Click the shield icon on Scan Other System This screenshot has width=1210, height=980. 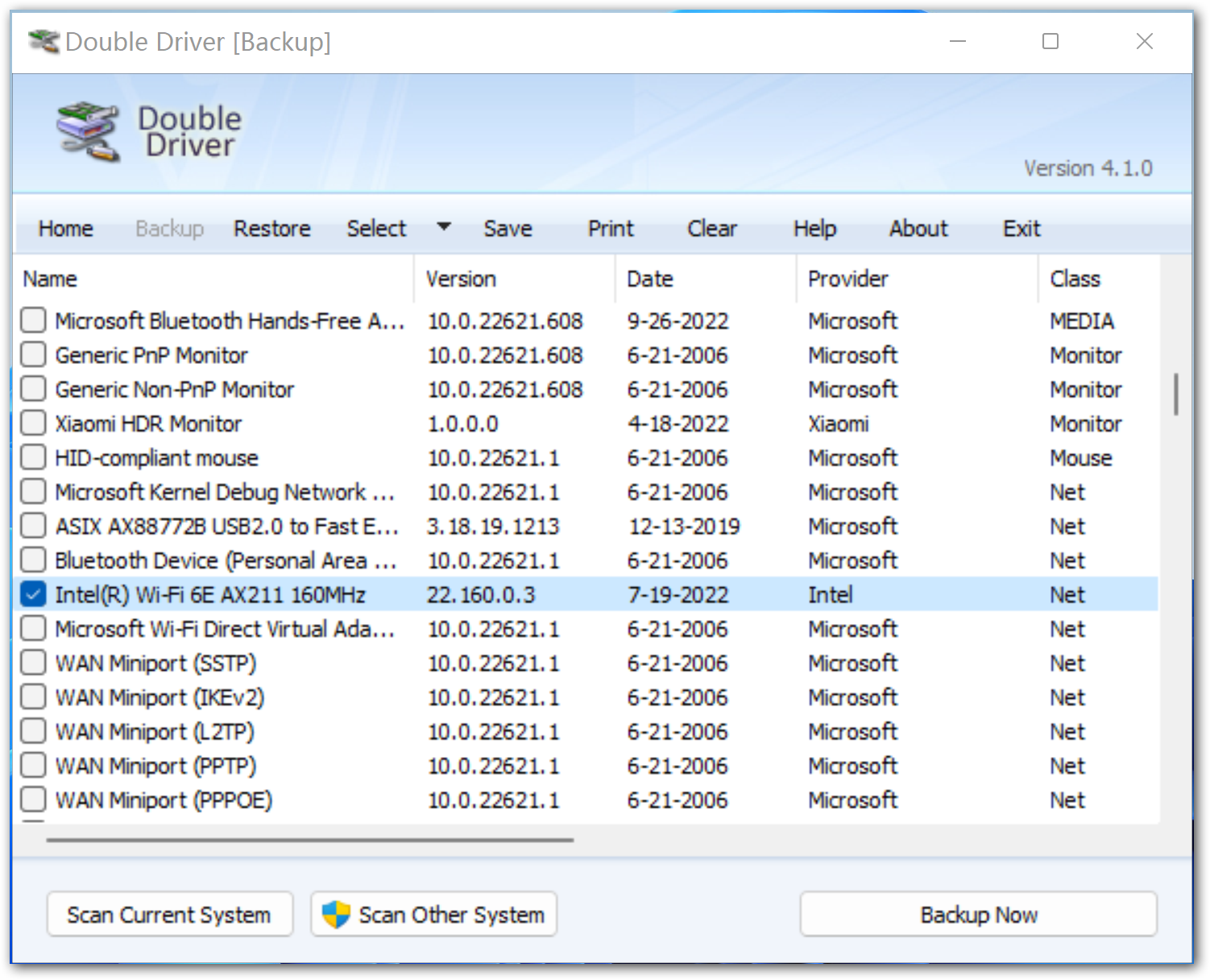(x=336, y=914)
